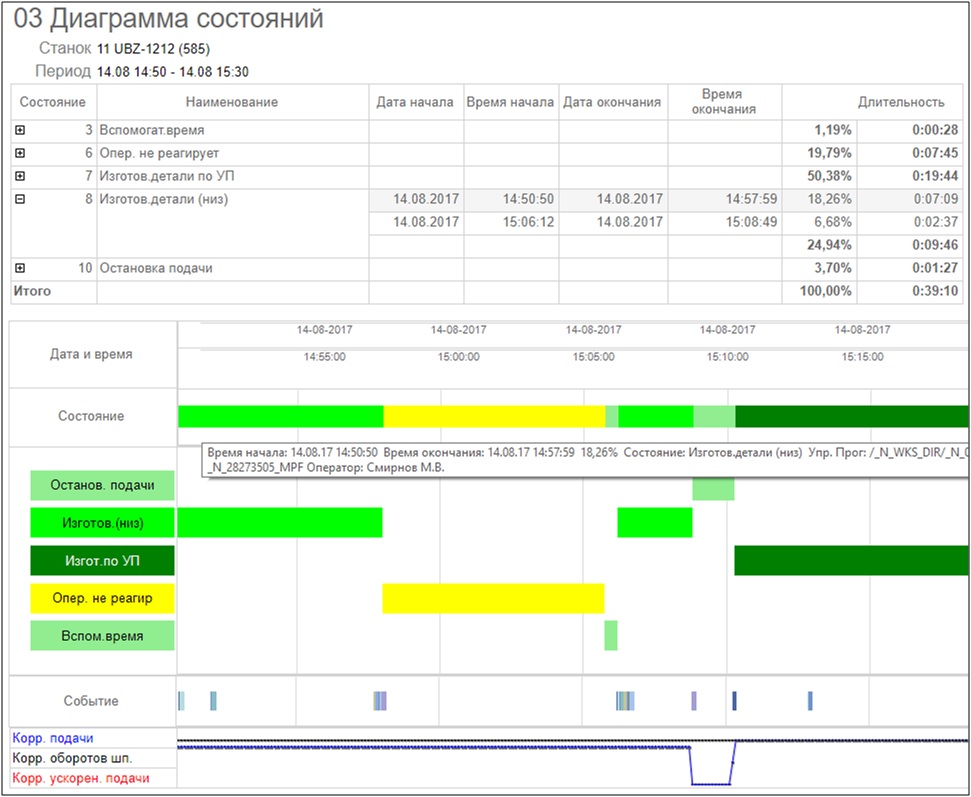971x797 pixels.
Task: Click the 15:10:00 time axis label
Action: (728, 357)
